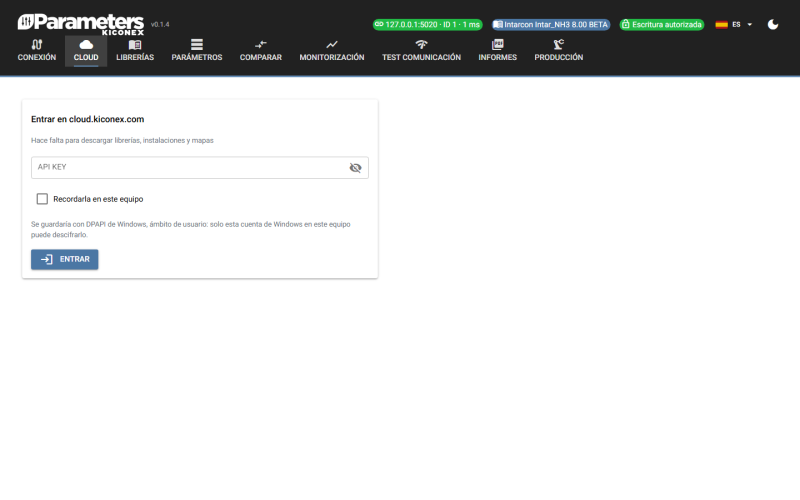
Task: Switch to the Comparar tab
Action: tap(261, 51)
